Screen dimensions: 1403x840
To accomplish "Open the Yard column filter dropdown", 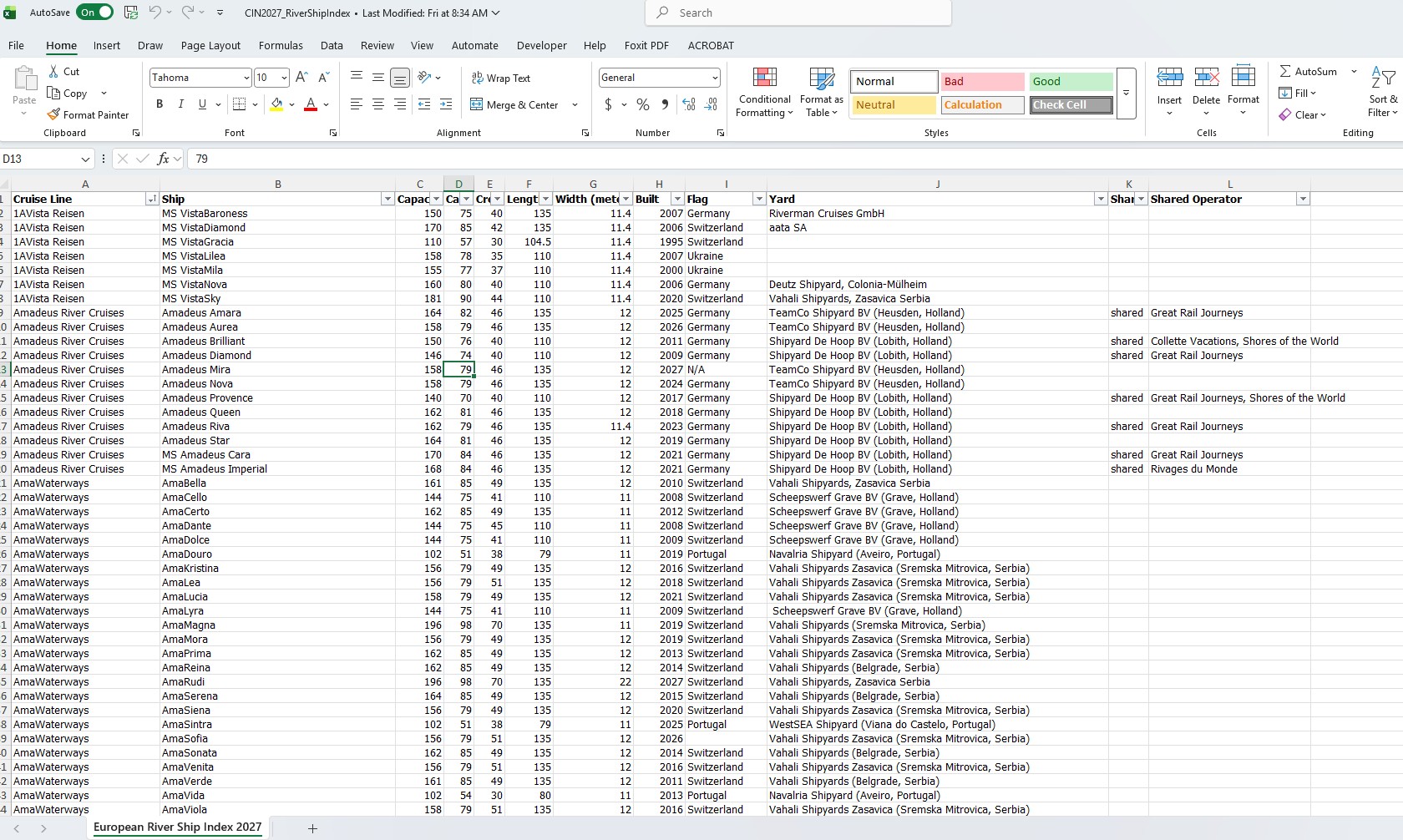I will [x=1101, y=199].
